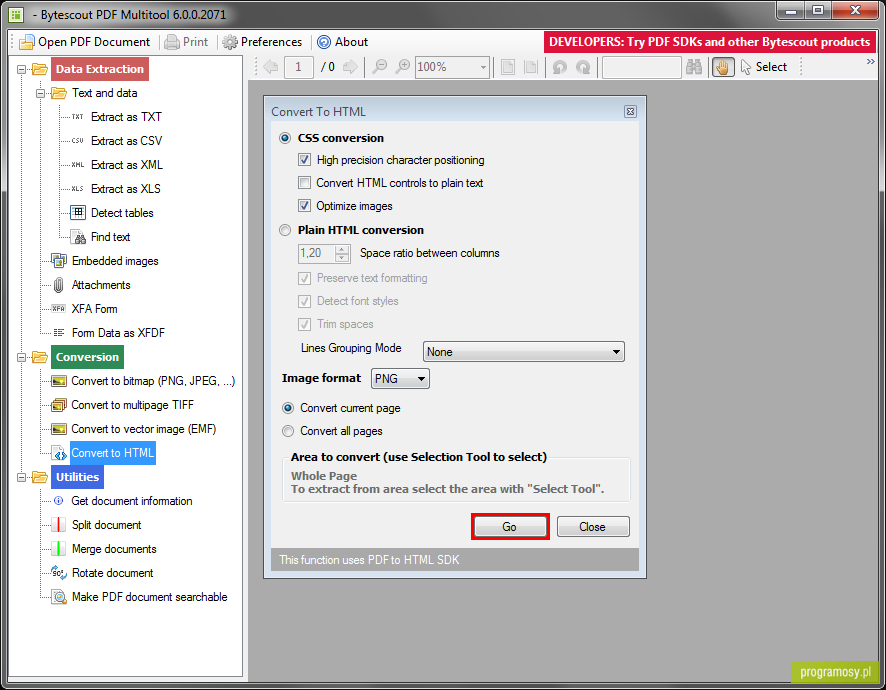The height and width of the screenshot is (690, 886).
Task: Click the page number input field
Action: (x=298, y=67)
